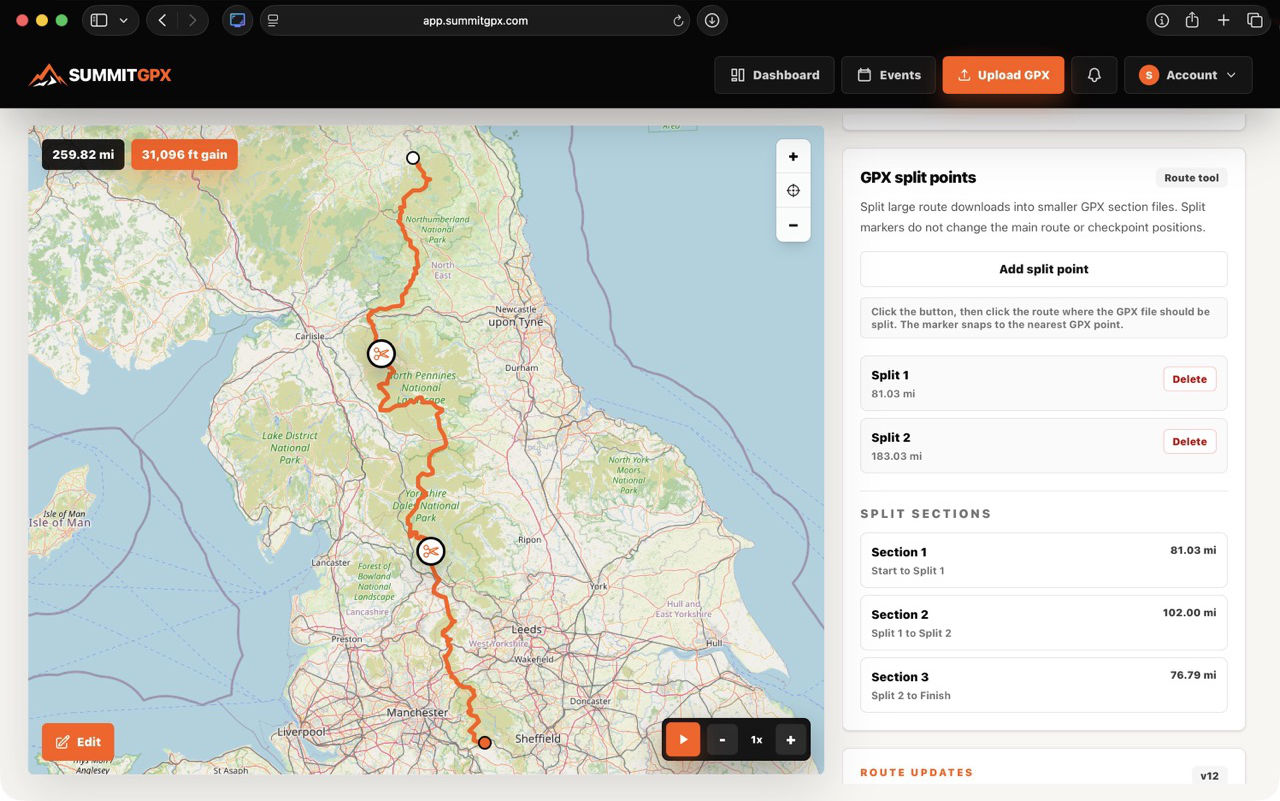Delete Split 1

pyautogui.click(x=1189, y=379)
